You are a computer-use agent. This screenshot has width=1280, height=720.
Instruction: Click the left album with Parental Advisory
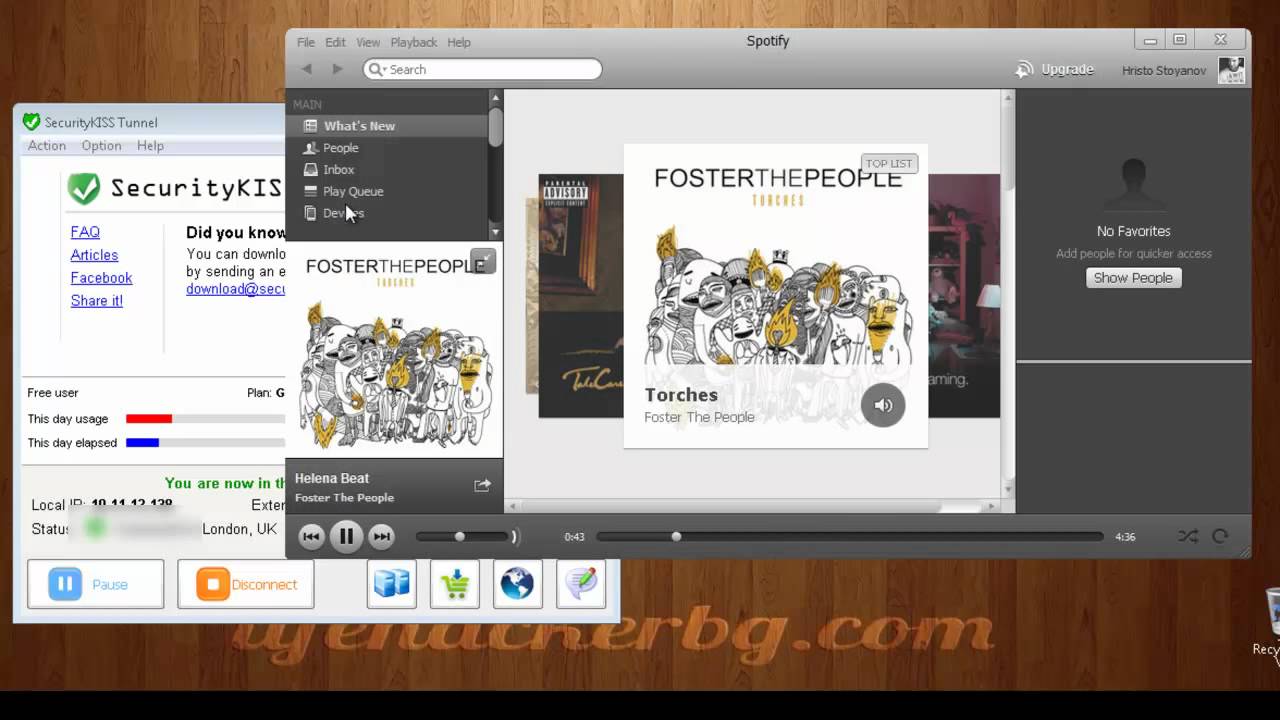click(581, 296)
